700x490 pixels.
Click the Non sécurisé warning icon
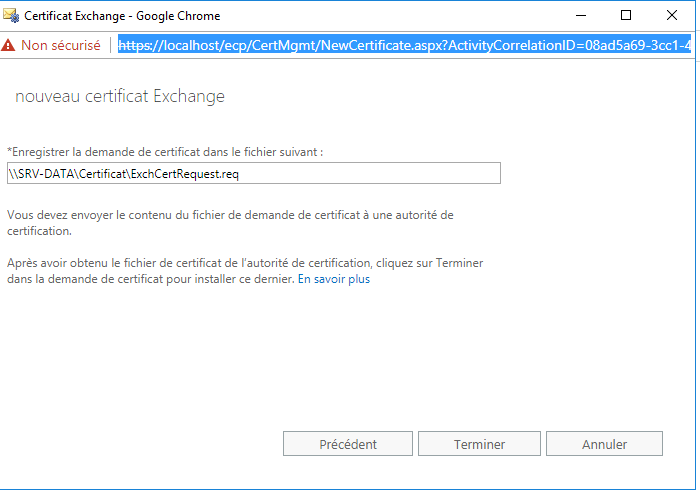8,45
